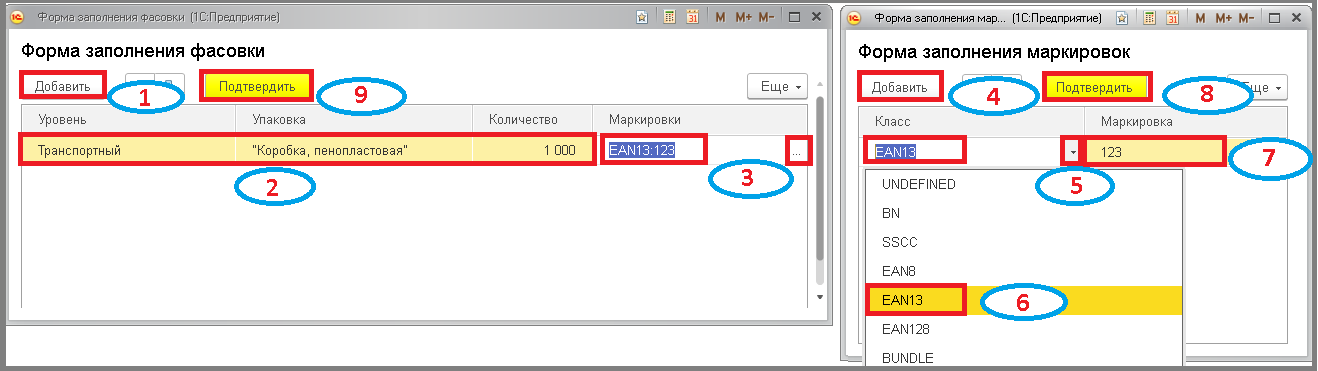Click scrollbar up arrow in фасовки form
The height and width of the screenshot is (371, 1318).
pyautogui.click(x=820, y=85)
